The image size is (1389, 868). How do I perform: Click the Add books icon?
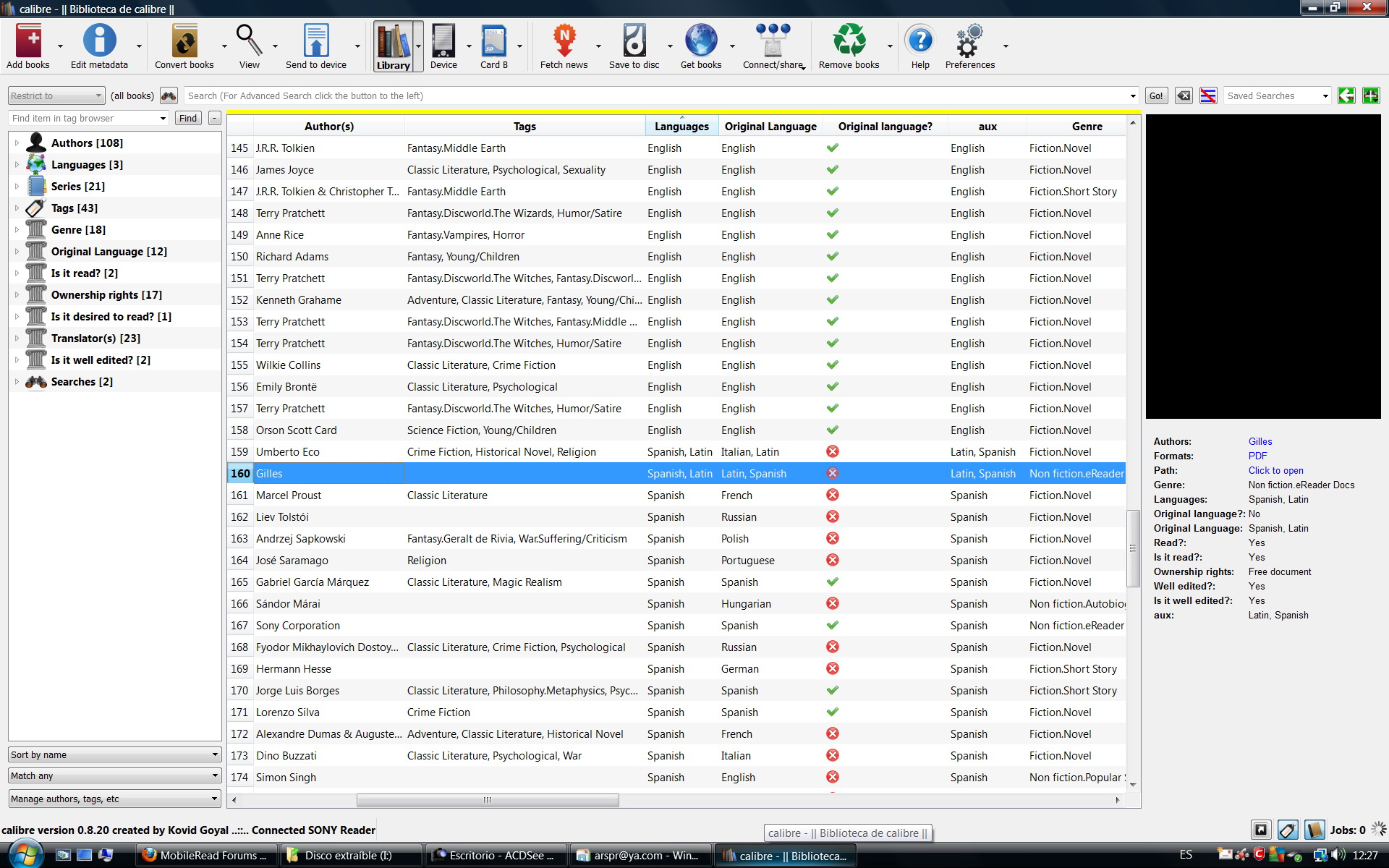pyautogui.click(x=28, y=41)
